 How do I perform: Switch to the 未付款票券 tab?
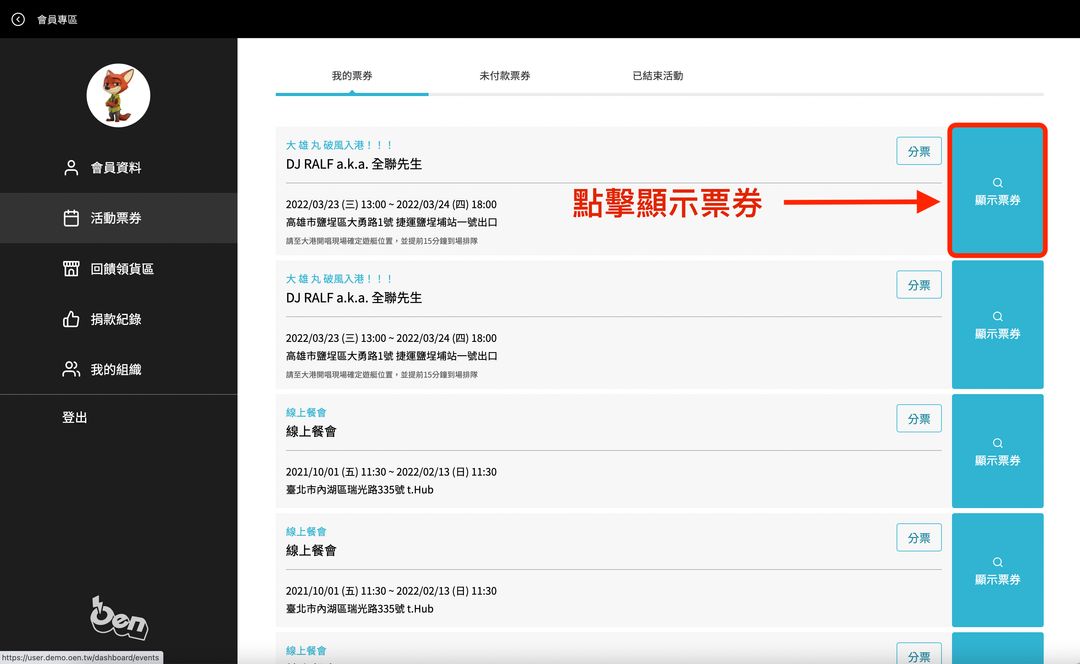point(504,76)
